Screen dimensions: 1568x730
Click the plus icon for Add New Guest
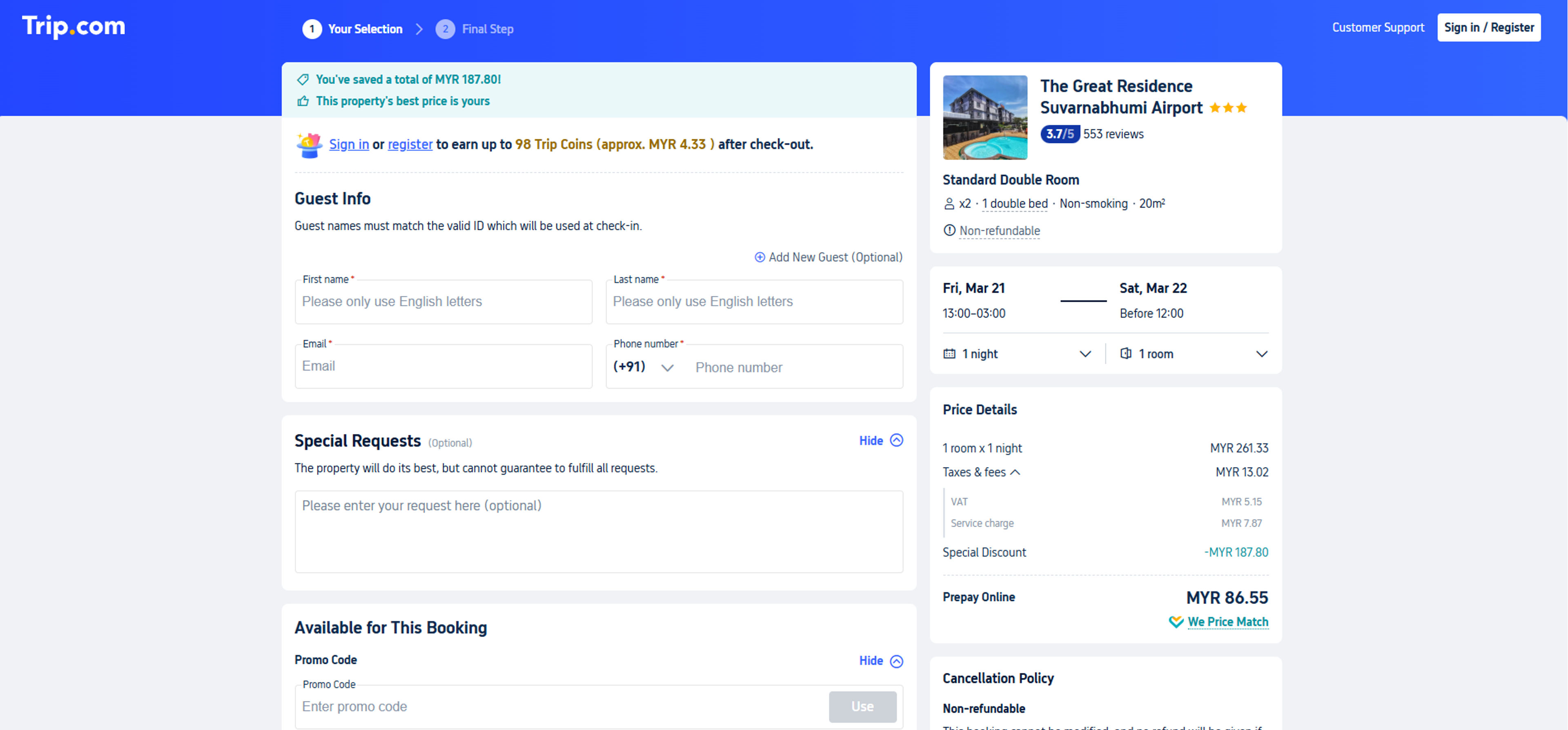(x=759, y=258)
